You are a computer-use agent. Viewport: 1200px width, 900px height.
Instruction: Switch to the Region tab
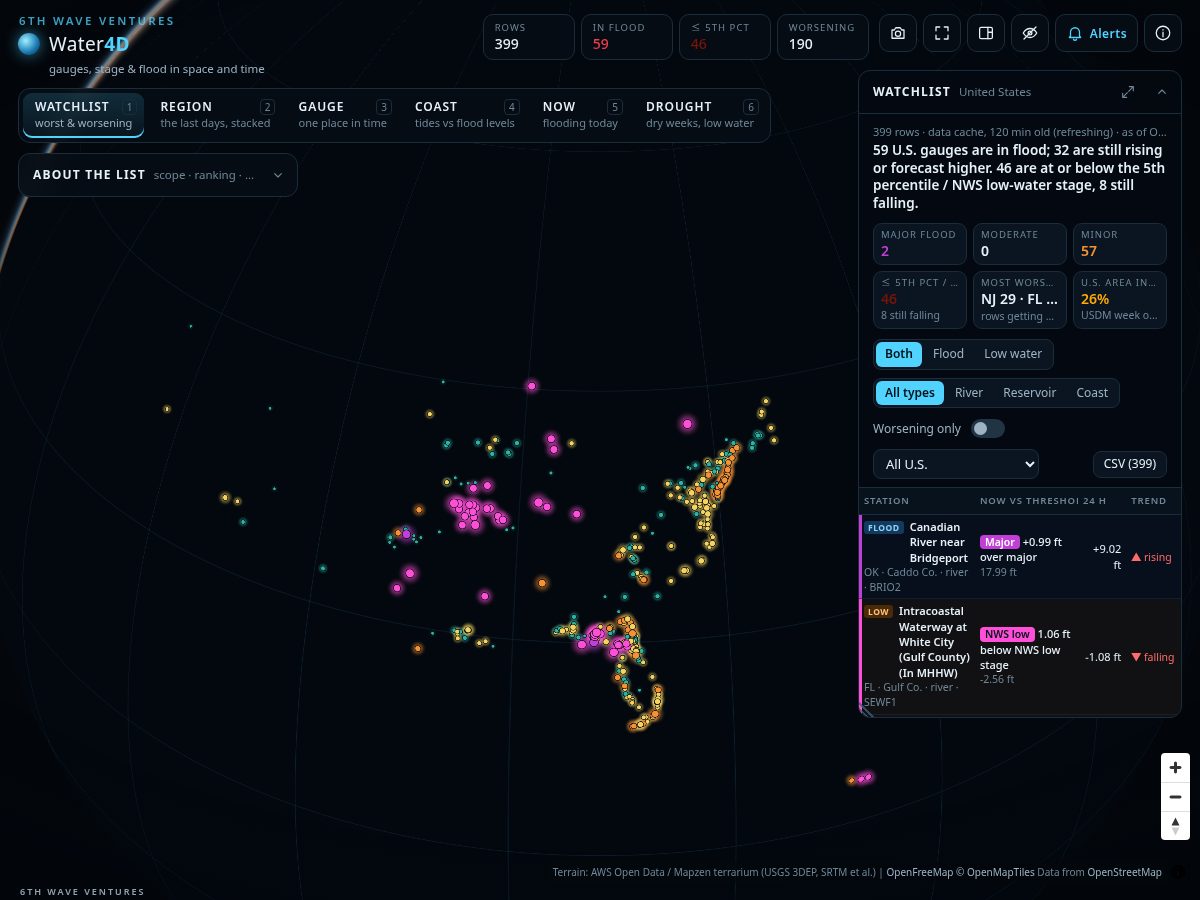[215, 115]
